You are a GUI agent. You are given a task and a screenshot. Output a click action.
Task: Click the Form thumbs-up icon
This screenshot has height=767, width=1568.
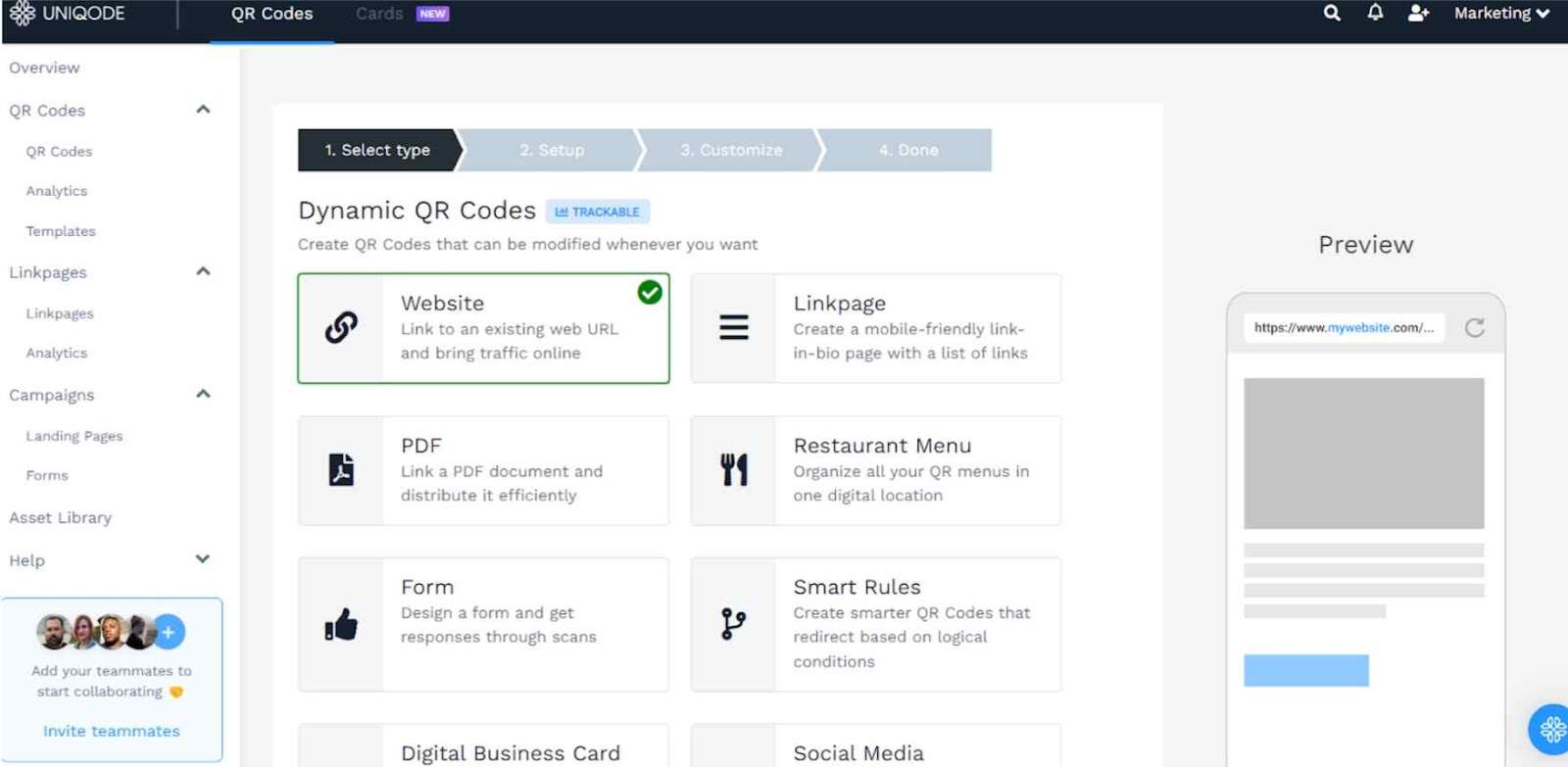[341, 624]
